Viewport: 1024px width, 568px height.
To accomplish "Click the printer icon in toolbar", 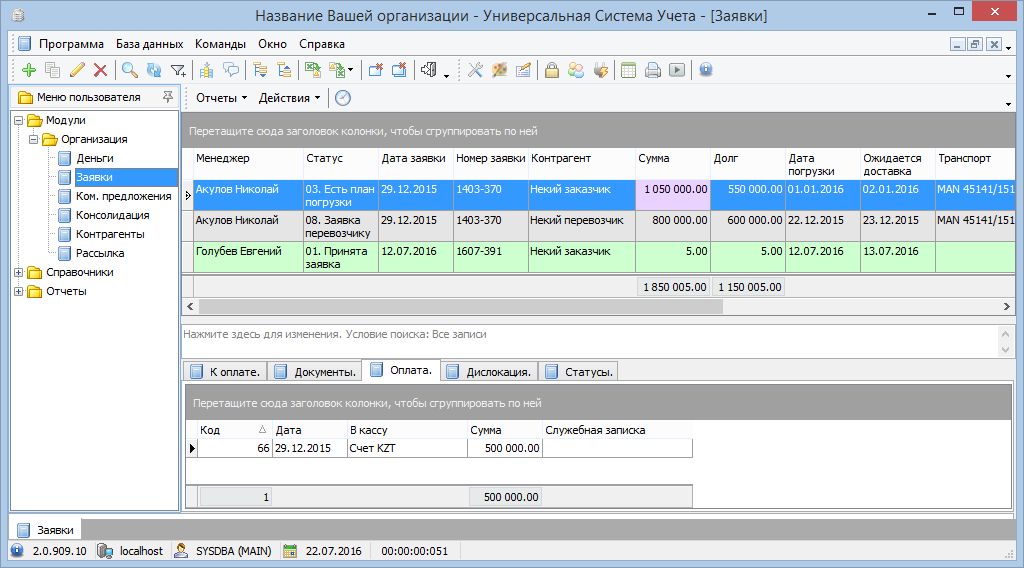I will [652, 70].
